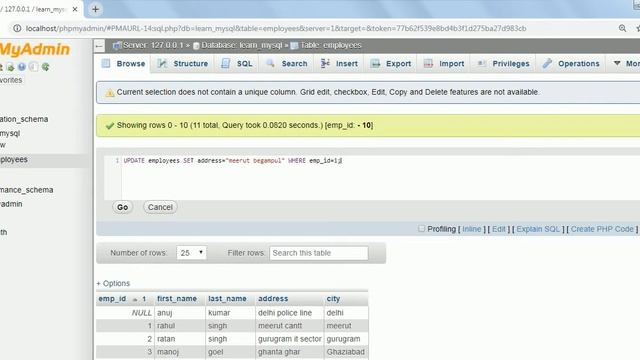This screenshot has height=360, width=640.
Task: Click the SQL tab icon
Action: point(225,63)
